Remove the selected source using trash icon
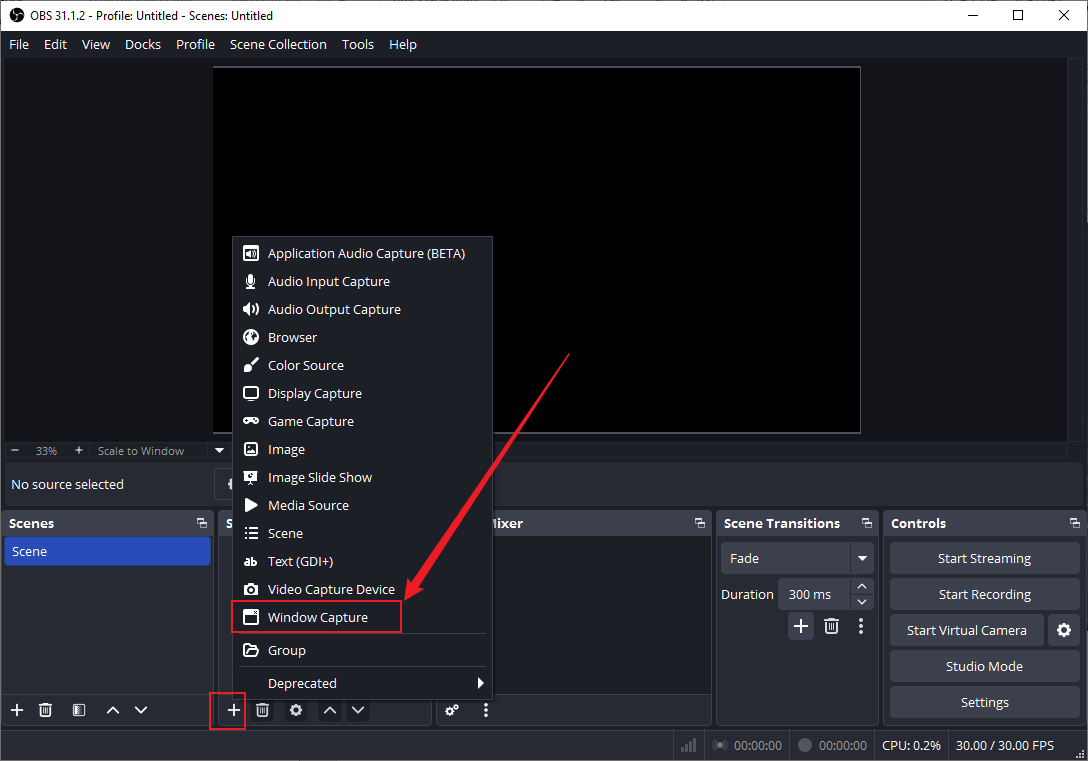The image size is (1088, 761). coord(262,710)
